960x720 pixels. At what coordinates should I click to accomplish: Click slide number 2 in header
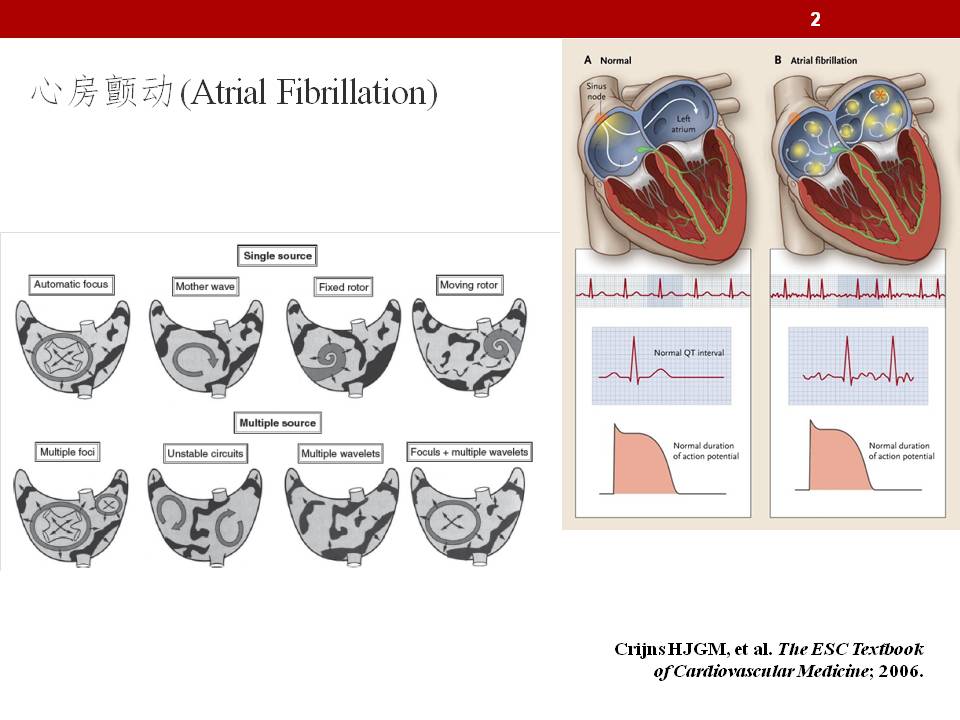(815, 19)
